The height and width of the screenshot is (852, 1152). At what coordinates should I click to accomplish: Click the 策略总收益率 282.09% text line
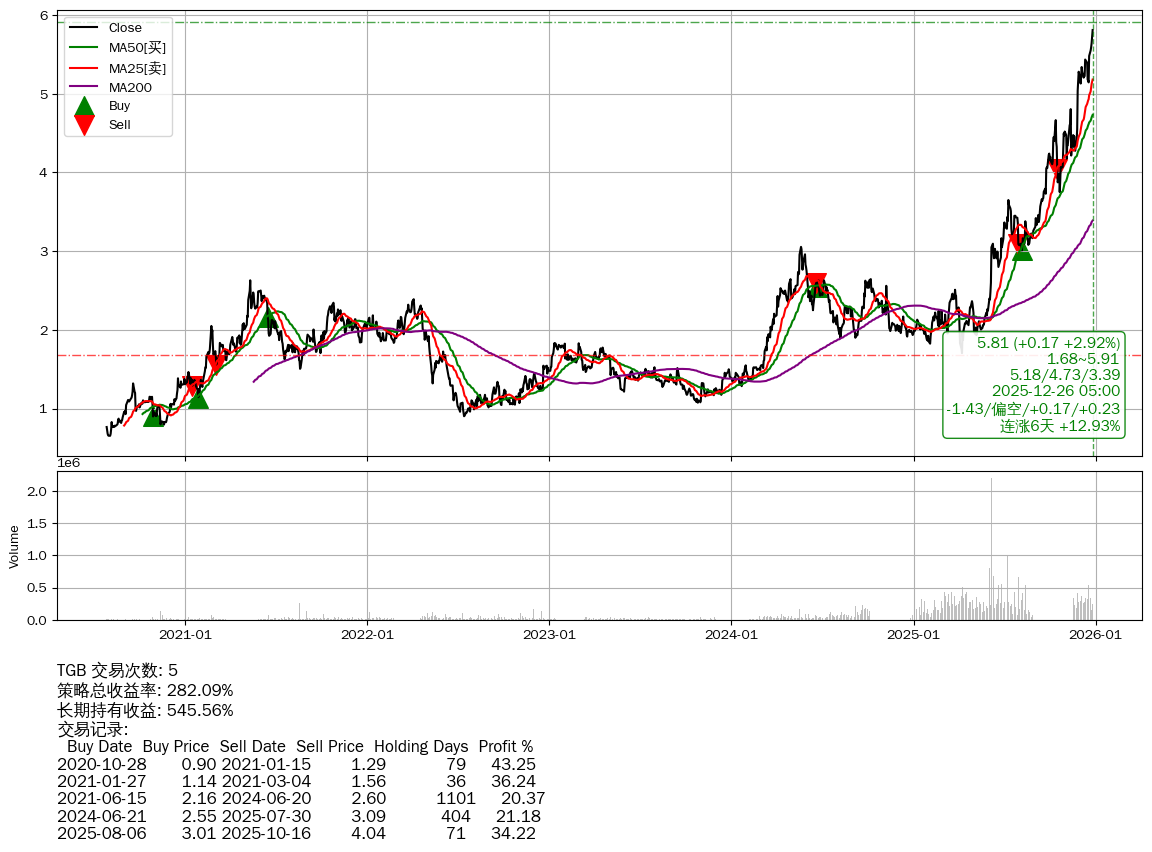pos(145,690)
